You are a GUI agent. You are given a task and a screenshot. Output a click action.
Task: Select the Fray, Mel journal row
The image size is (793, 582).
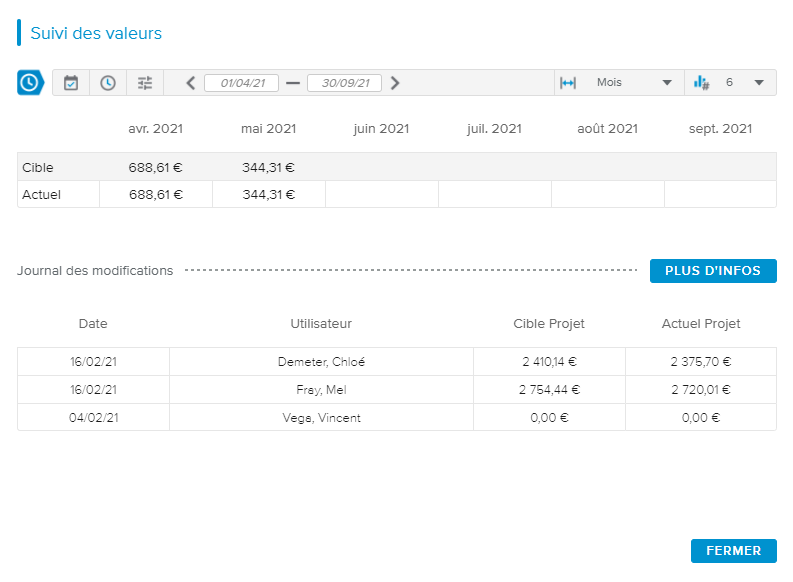(321, 390)
